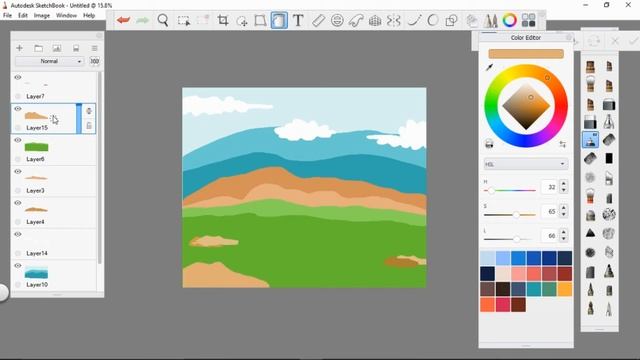Swap colors using arrows below wheel
Image resolution: width=640 pixels, height=360 pixels.
[563, 144]
